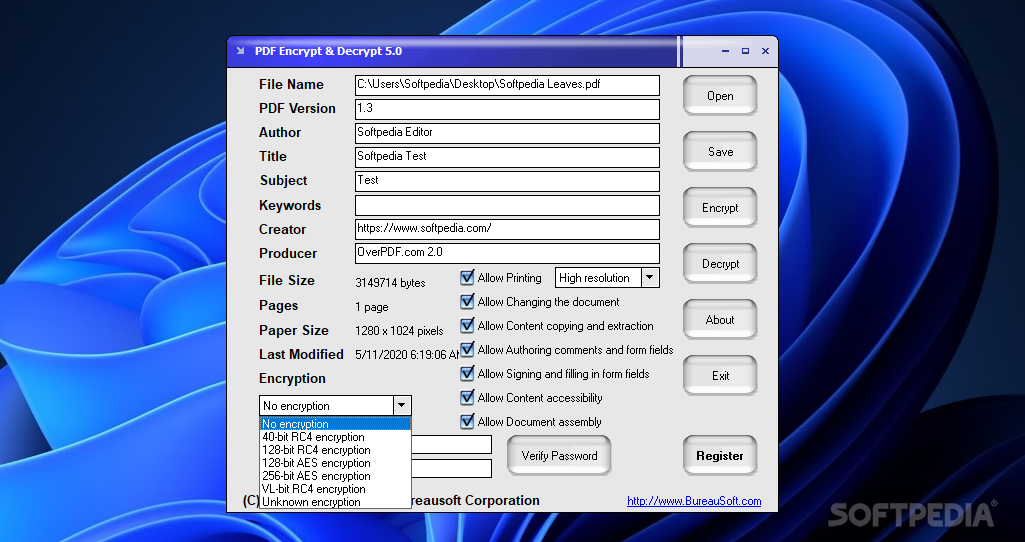Click the Last Modified date value
Image resolution: width=1025 pixels, height=542 pixels.
[x=407, y=355]
